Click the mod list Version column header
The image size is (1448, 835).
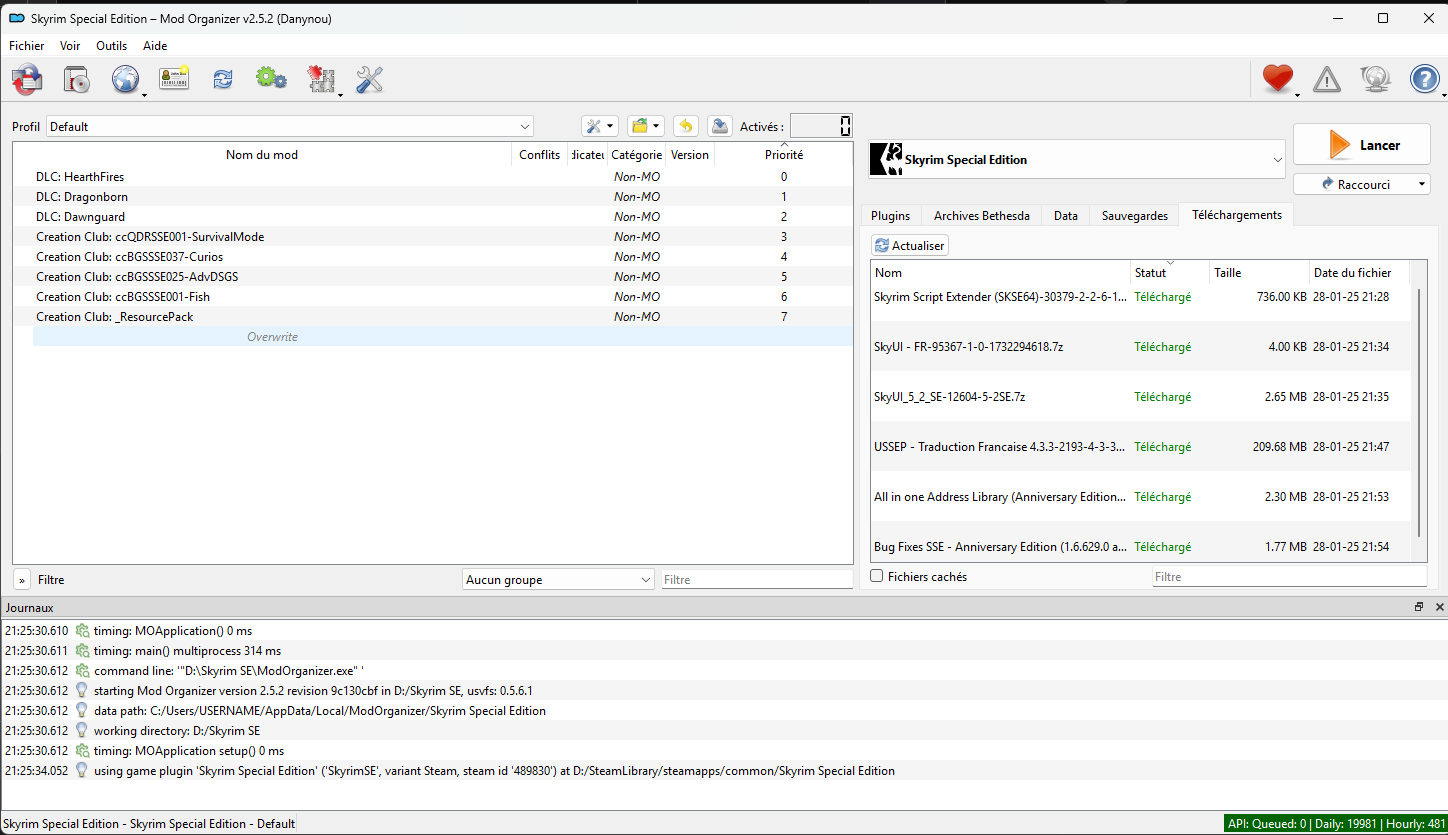[x=690, y=155]
